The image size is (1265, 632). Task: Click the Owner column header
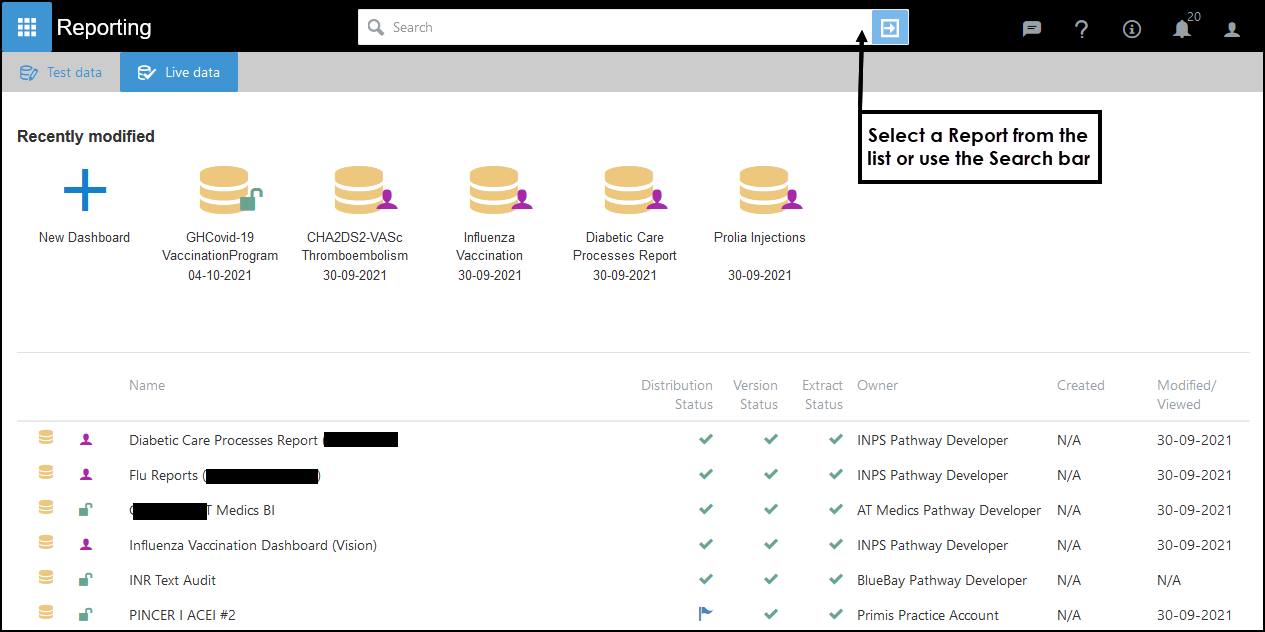click(x=877, y=385)
